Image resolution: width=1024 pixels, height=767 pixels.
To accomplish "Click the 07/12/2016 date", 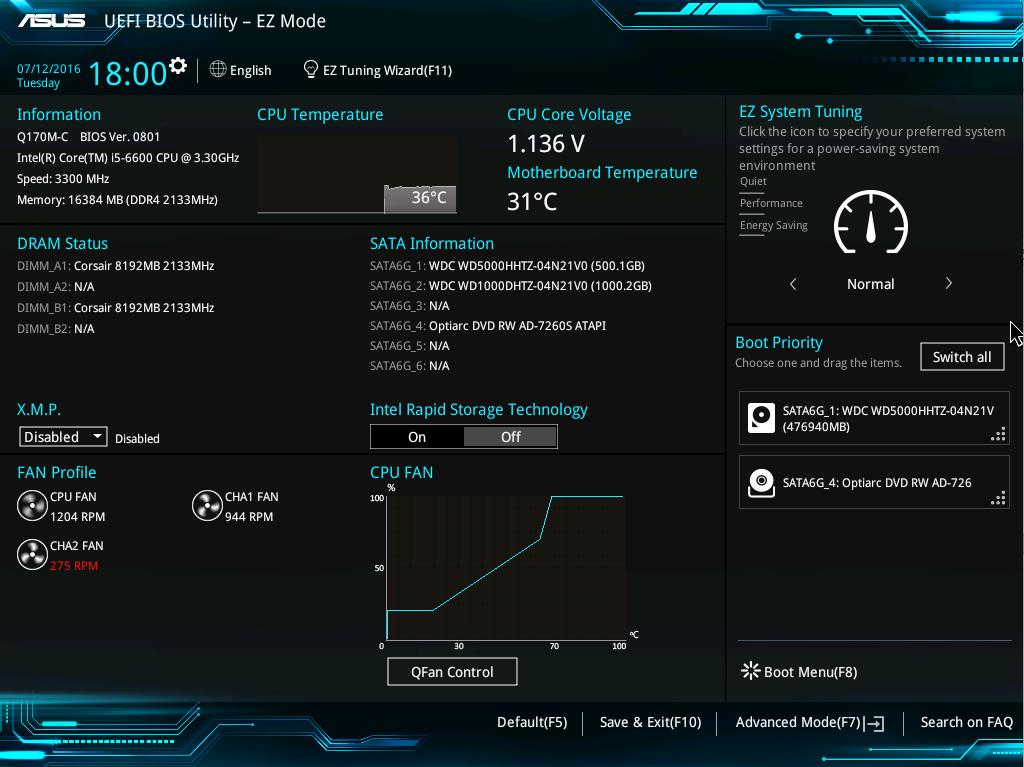I will point(48,69).
